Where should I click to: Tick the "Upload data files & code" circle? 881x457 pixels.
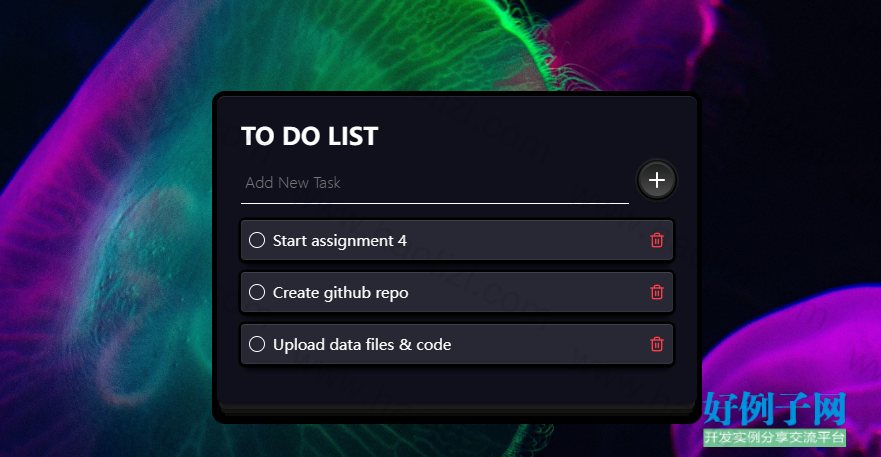[257, 344]
